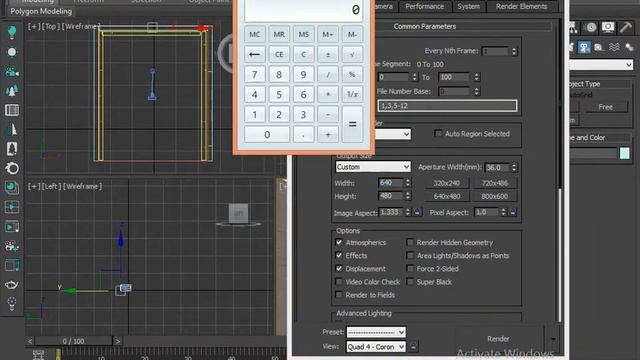Screen dimensions: 640x360
Task: Click the outlined light bulb icon at toolbar bottom
Action: click(12, 304)
